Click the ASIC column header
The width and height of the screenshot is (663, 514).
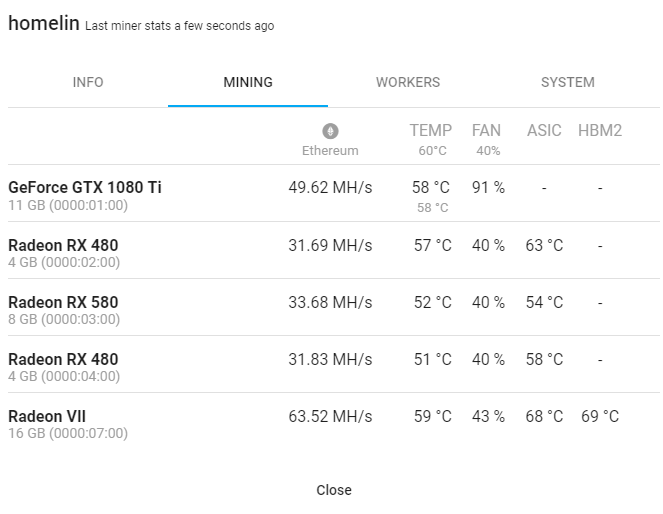pos(544,130)
